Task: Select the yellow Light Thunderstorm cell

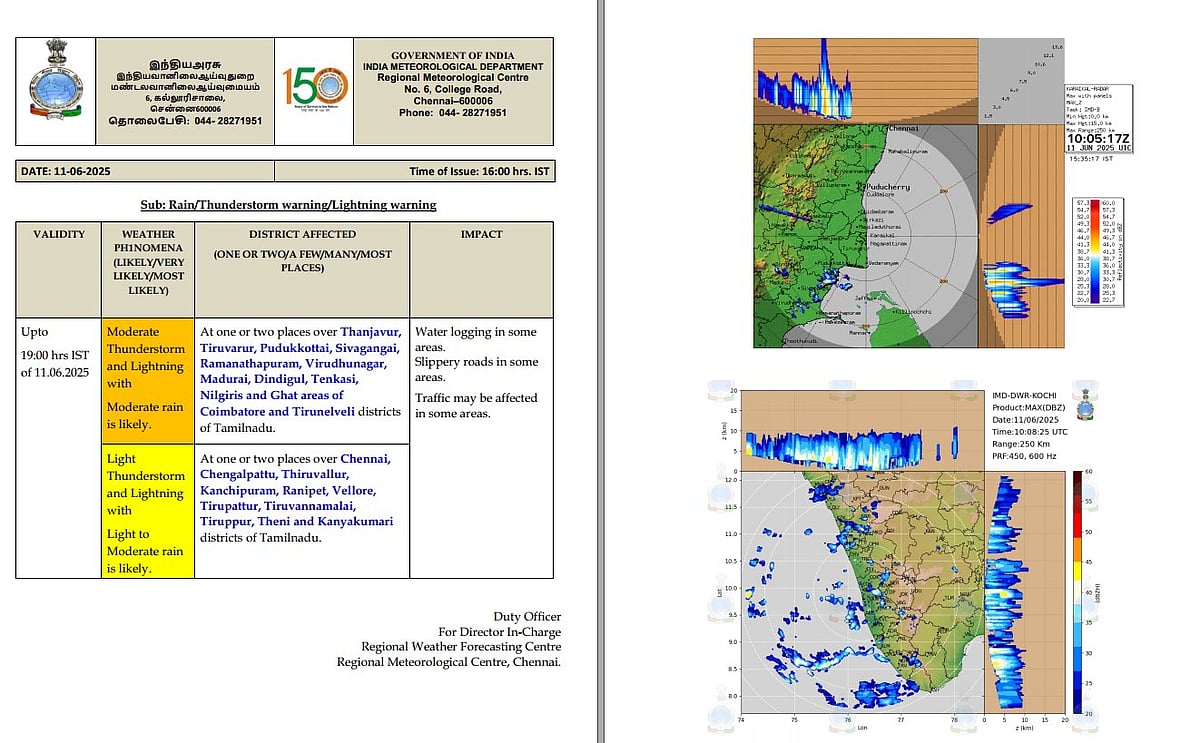Action: point(147,511)
